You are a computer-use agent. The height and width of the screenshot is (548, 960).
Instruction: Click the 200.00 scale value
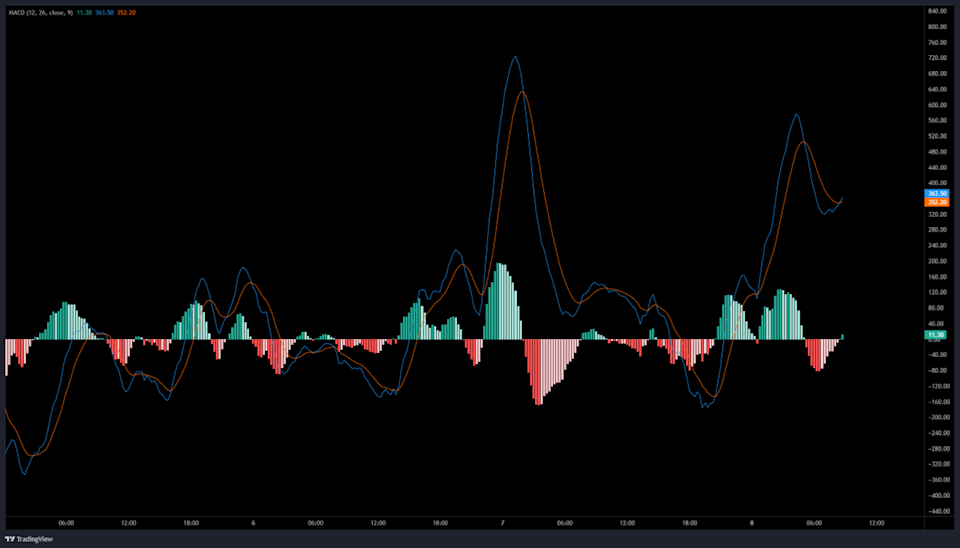pyautogui.click(x=937, y=261)
